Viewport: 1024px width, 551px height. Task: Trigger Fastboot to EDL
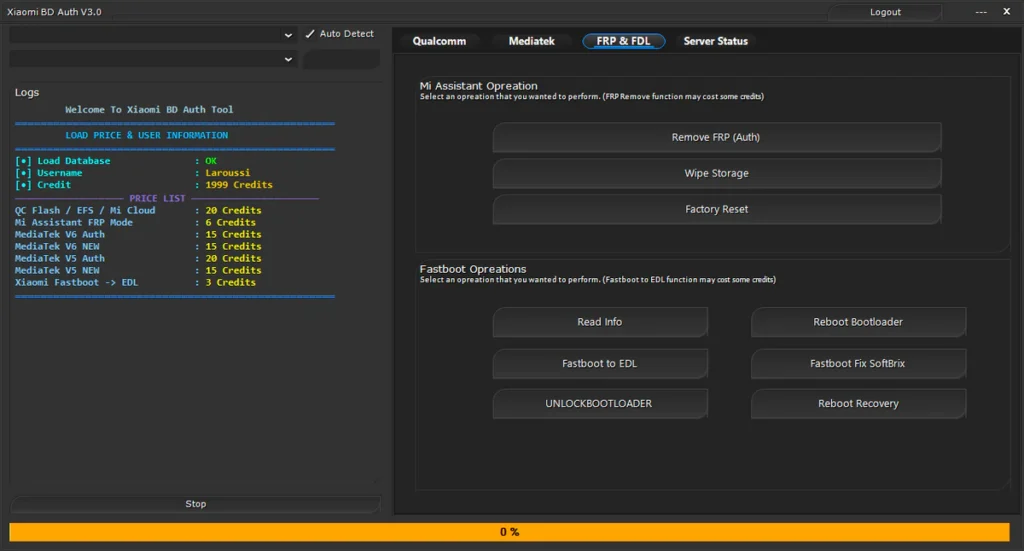[600, 363]
